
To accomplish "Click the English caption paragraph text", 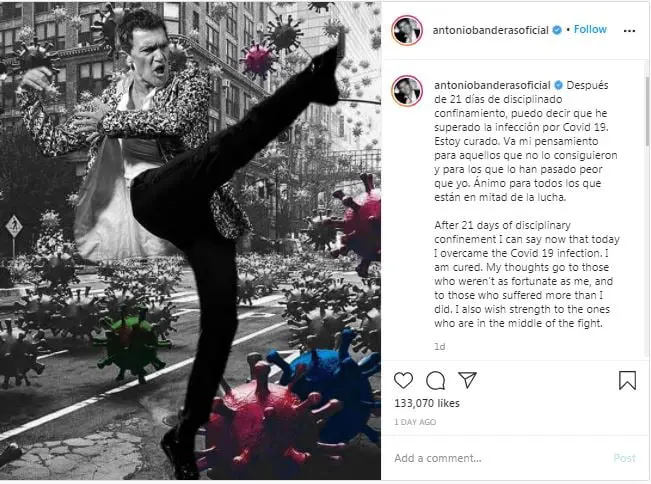I will tap(526, 274).
